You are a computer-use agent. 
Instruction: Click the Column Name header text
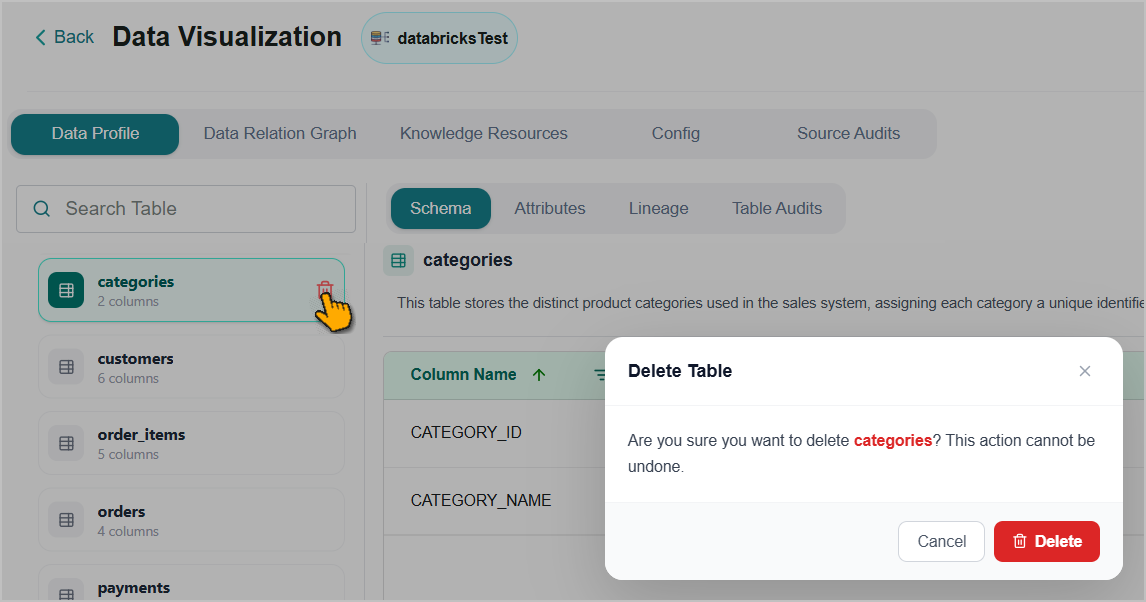click(463, 375)
